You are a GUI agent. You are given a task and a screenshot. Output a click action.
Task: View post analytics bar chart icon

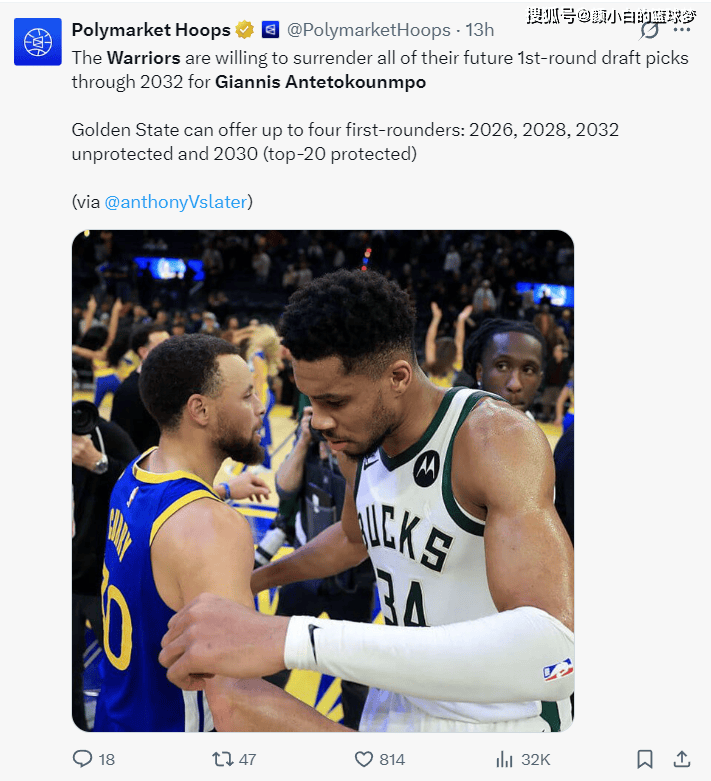tap(505, 759)
